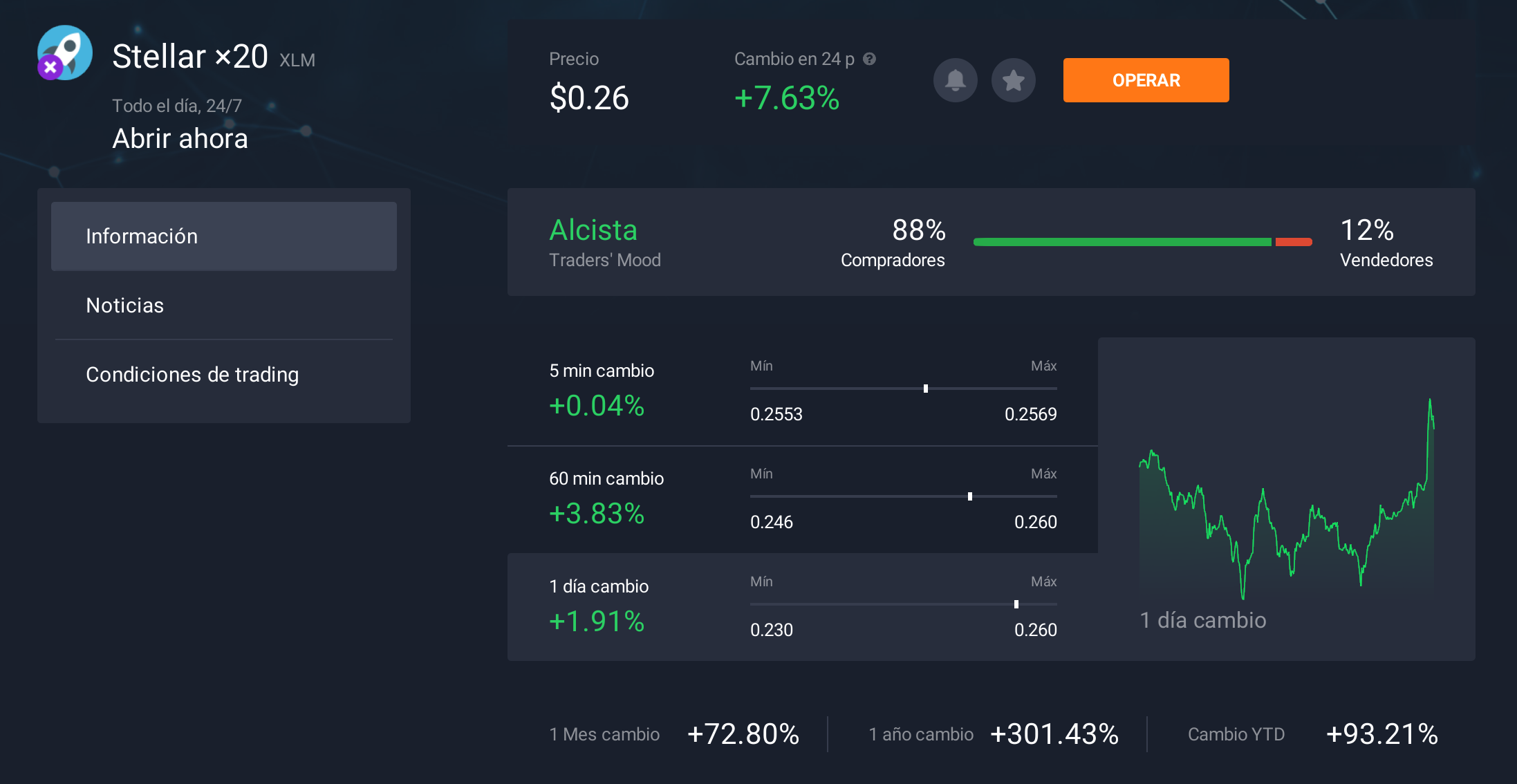This screenshot has width=1517, height=784.
Task: Click the 60 min Mín-Máx range slider
Action: [x=904, y=496]
